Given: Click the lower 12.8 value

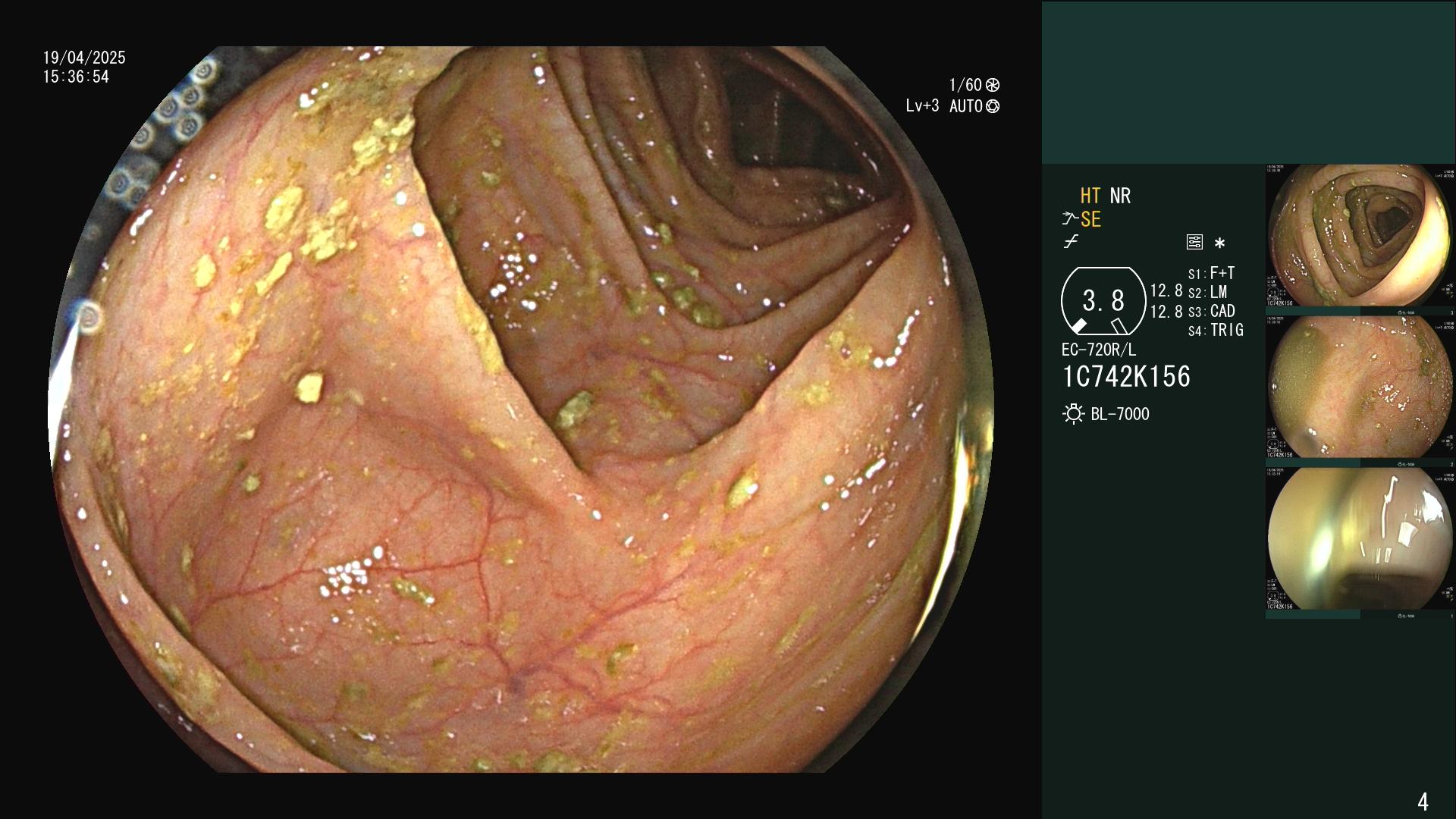Looking at the screenshot, I should (1166, 312).
